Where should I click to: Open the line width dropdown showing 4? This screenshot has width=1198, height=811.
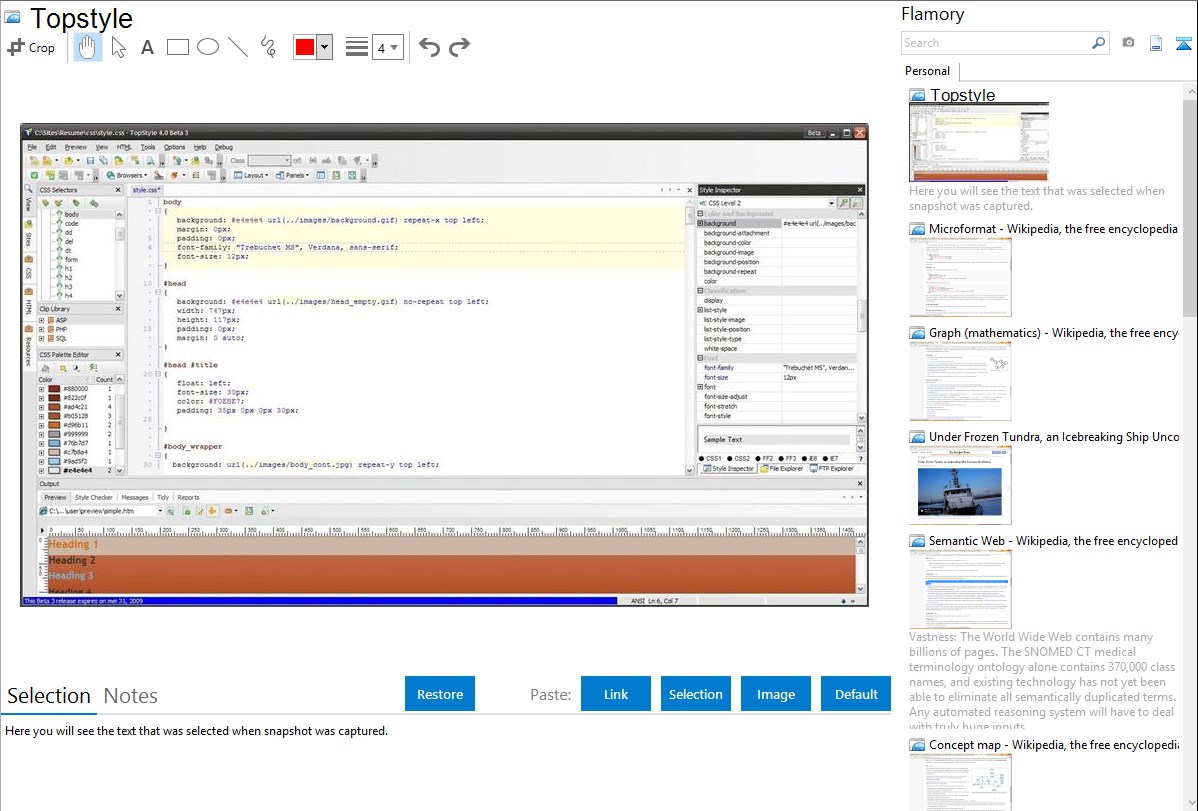click(x=387, y=47)
